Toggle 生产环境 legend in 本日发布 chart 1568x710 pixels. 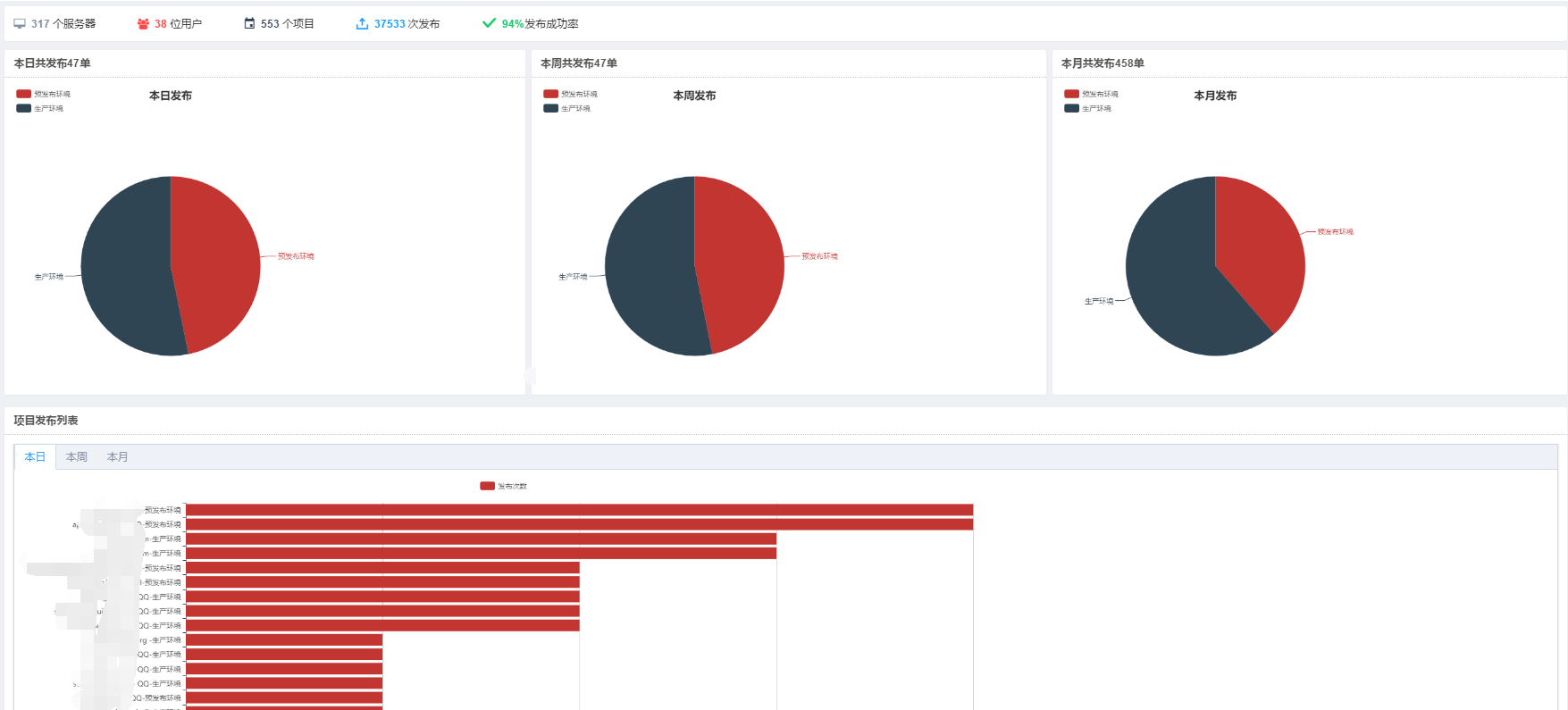pyautogui.click(x=40, y=108)
